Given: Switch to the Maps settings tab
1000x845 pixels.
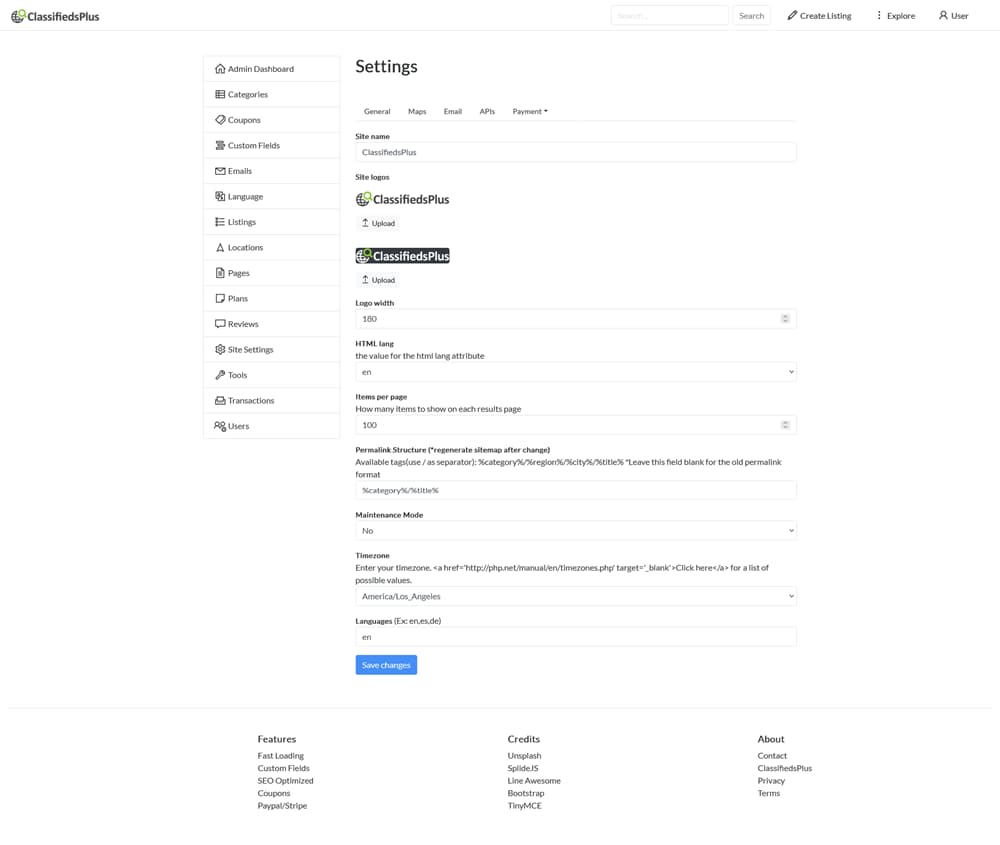Looking at the screenshot, I should [417, 112].
